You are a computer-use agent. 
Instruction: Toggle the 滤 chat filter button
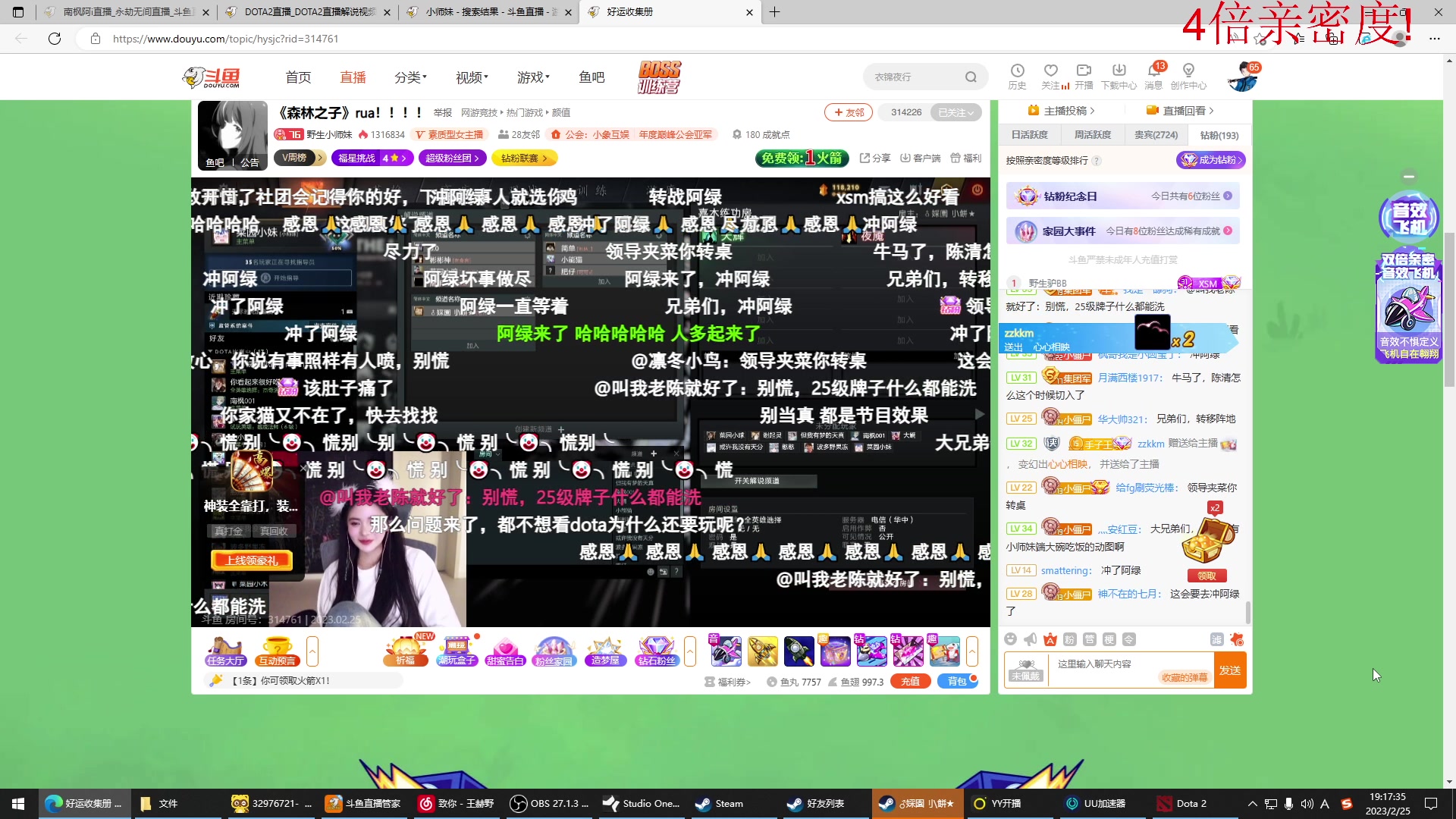pos(1216,639)
